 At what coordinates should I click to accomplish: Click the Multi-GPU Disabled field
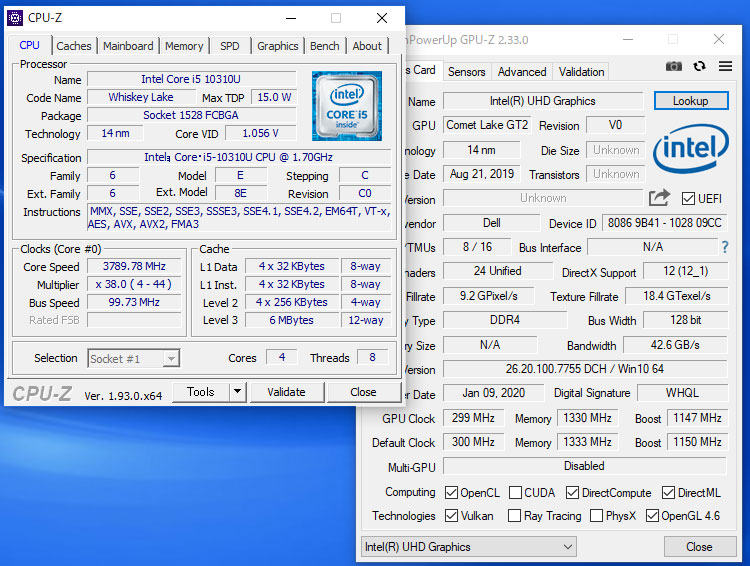(585, 466)
